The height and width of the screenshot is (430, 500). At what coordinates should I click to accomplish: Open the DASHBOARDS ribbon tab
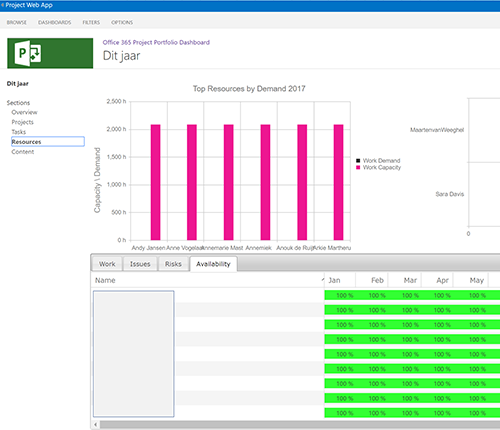(55, 22)
